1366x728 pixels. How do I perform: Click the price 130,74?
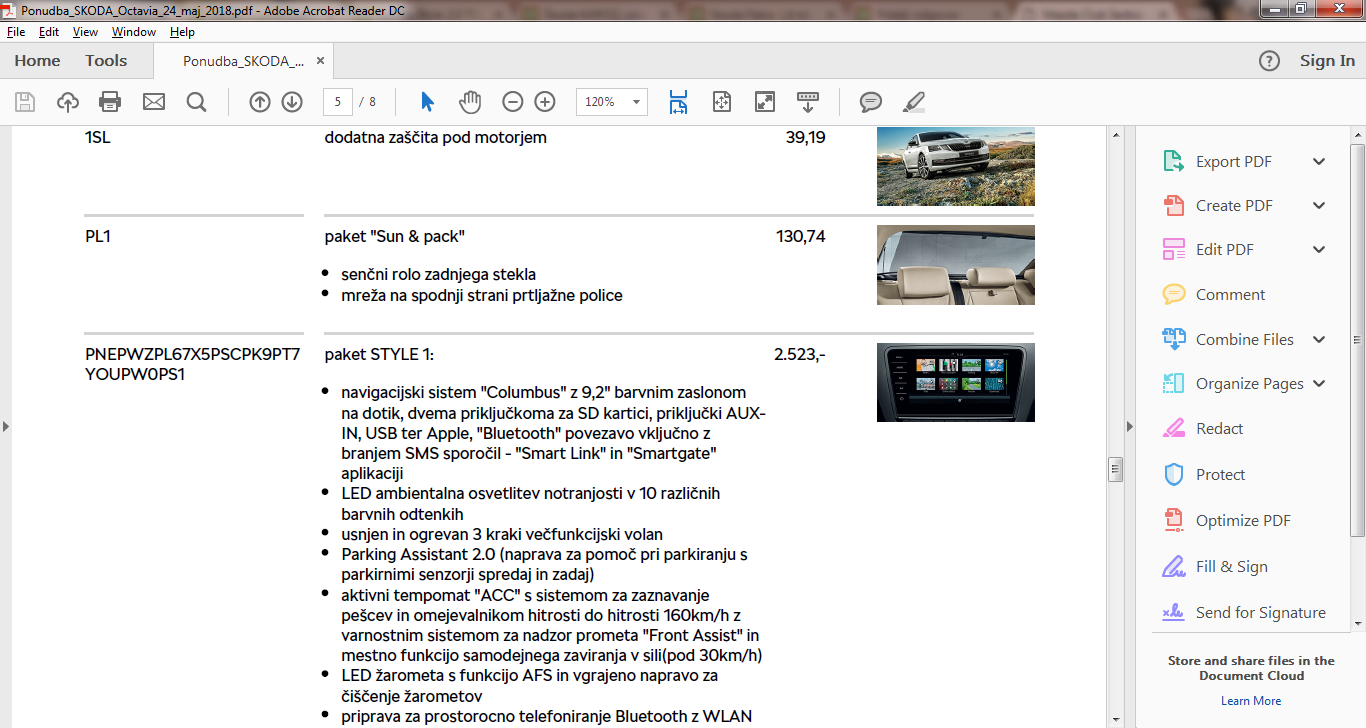click(801, 237)
